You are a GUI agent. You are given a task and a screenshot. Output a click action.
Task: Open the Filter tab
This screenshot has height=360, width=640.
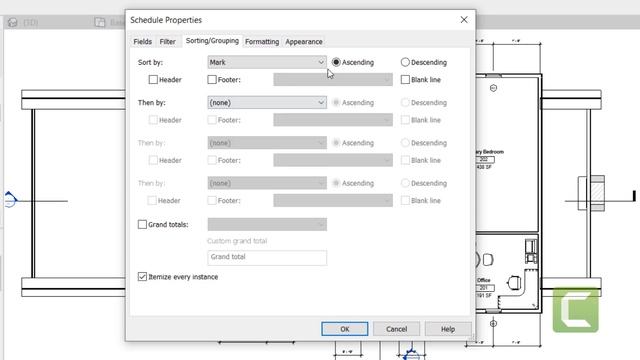167,42
